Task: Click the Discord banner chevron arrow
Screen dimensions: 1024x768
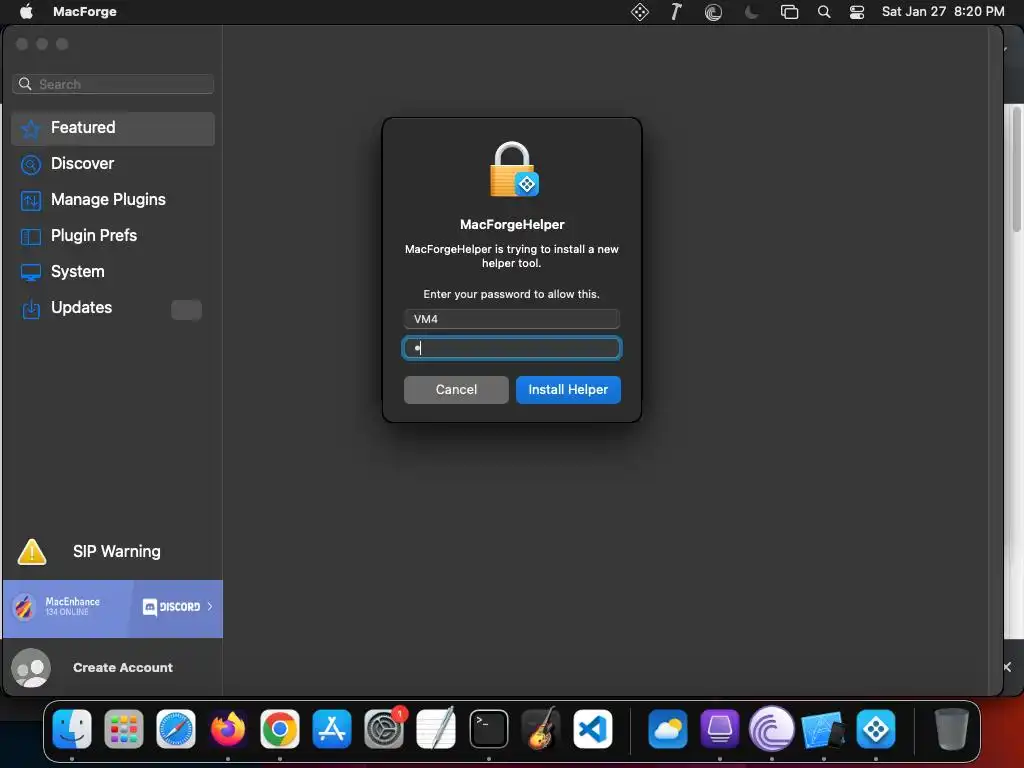Action: 210,607
